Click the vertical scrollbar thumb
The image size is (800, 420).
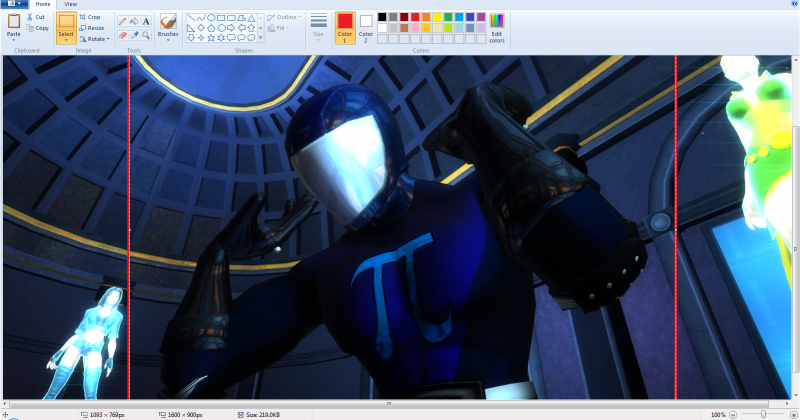point(795,249)
